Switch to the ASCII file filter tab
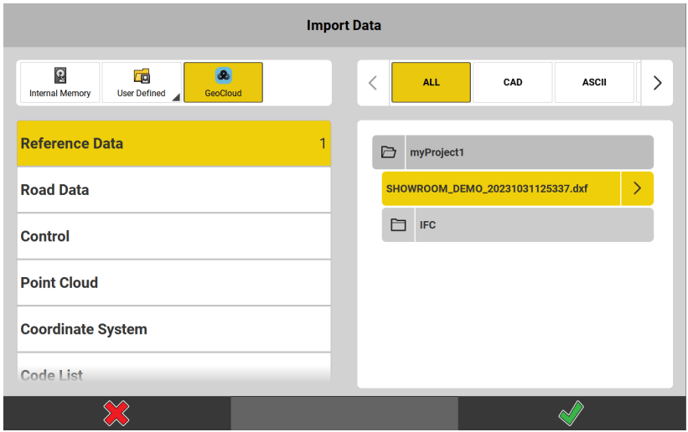The image size is (688, 432). (594, 83)
